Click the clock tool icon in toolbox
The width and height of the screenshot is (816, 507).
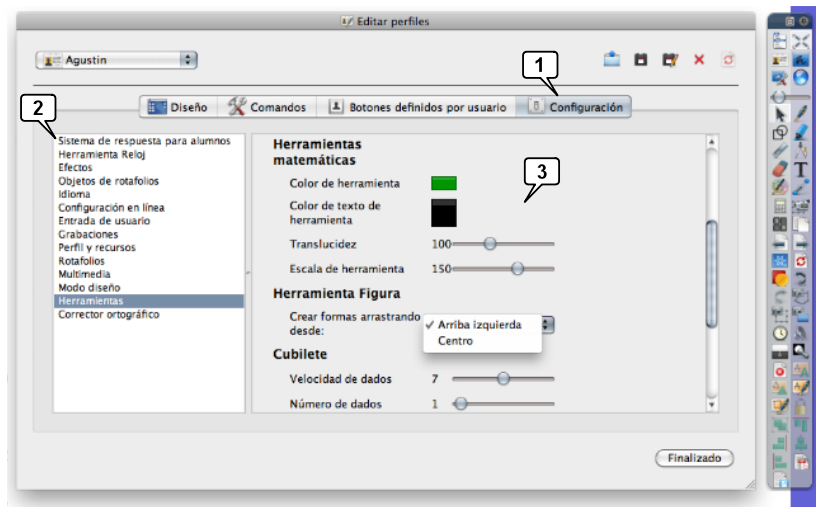pos(780,332)
